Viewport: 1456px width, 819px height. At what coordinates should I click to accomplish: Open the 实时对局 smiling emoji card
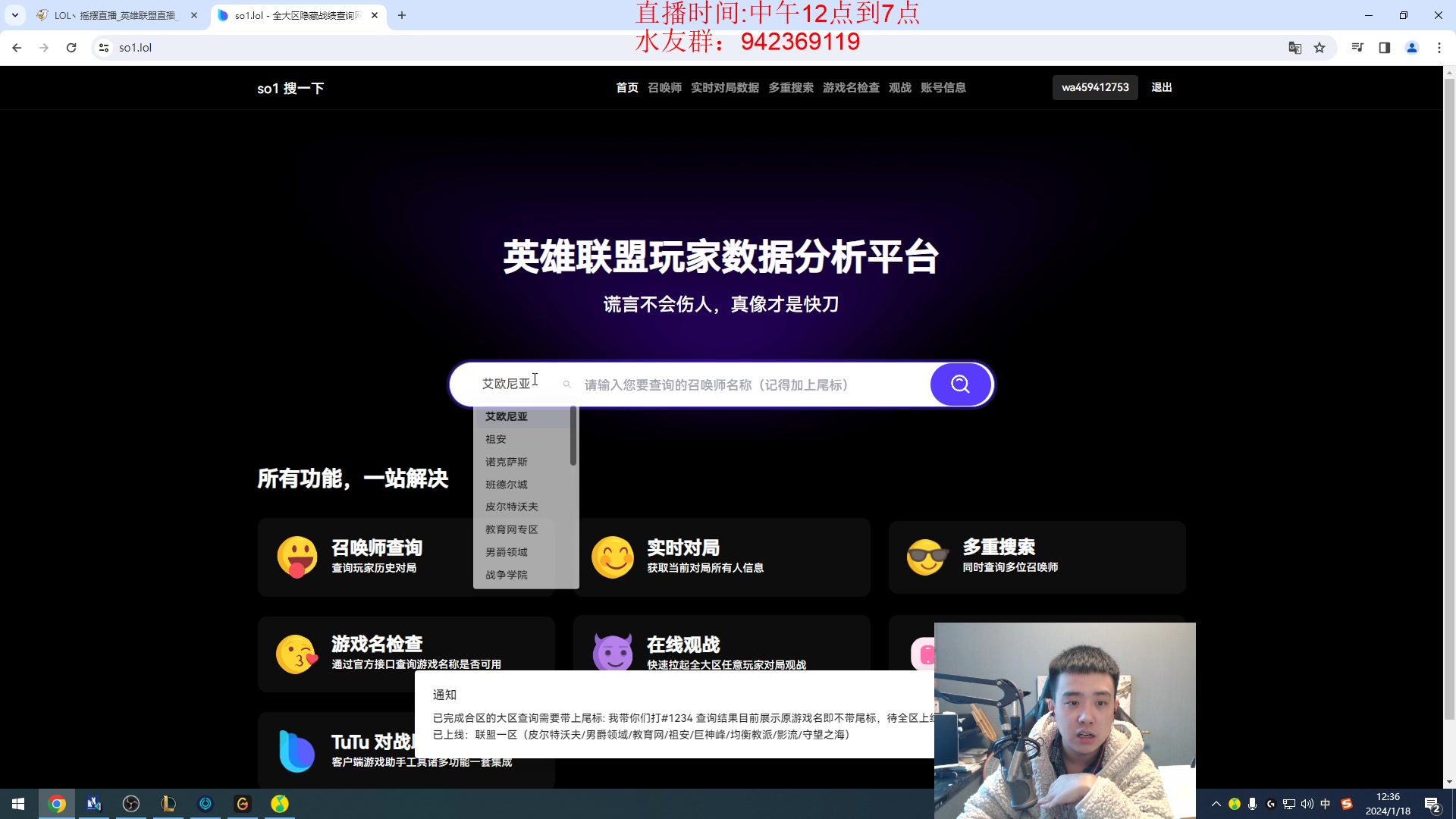pos(721,557)
